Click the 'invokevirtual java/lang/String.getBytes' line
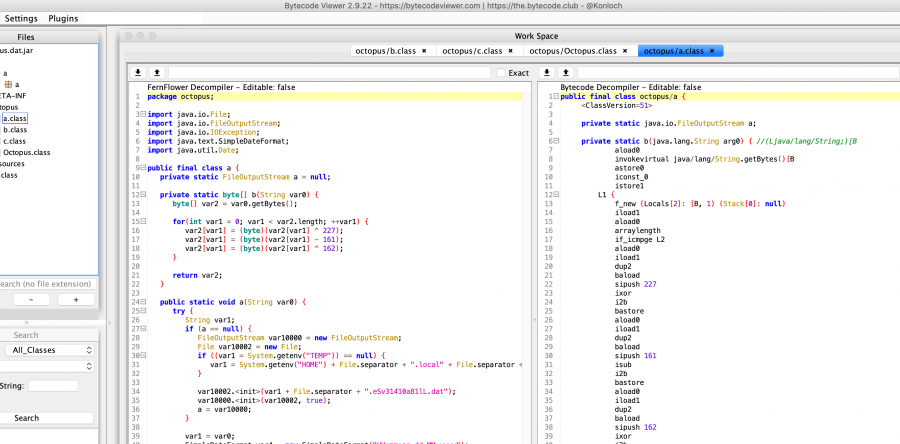Screen dimensions: 900x444 [x=704, y=159]
